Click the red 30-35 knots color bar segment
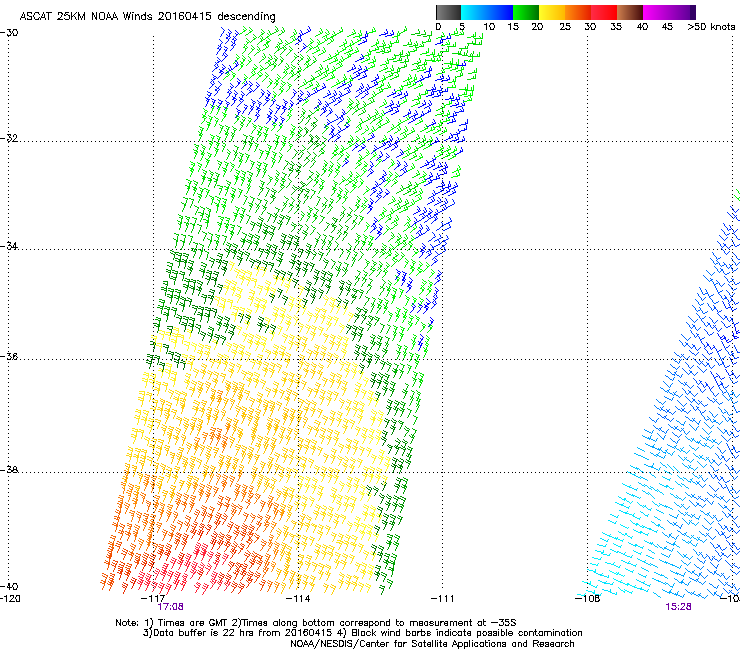The height and width of the screenshot is (650, 740). [604, 12]
